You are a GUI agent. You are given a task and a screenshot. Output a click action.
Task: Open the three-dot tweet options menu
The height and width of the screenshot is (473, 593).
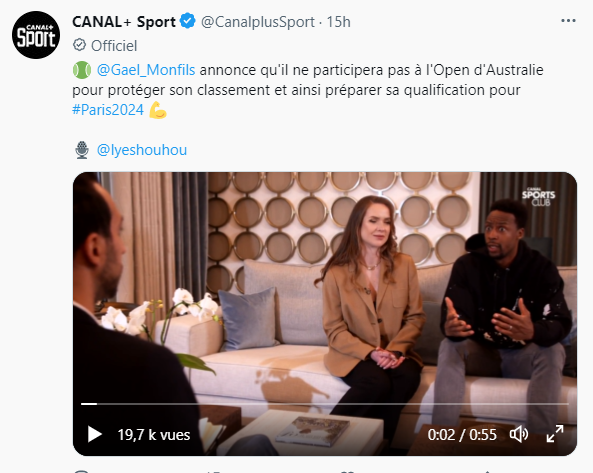point(568,21)
